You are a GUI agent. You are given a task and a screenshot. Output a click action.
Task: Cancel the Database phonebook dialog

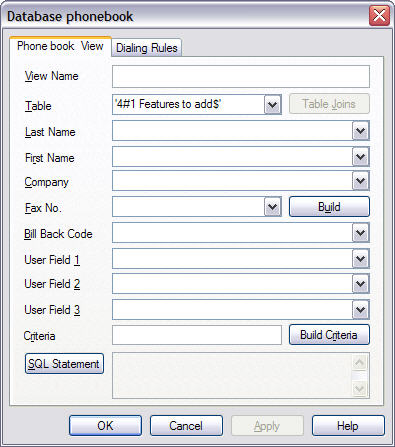click(x=186, y=426)
